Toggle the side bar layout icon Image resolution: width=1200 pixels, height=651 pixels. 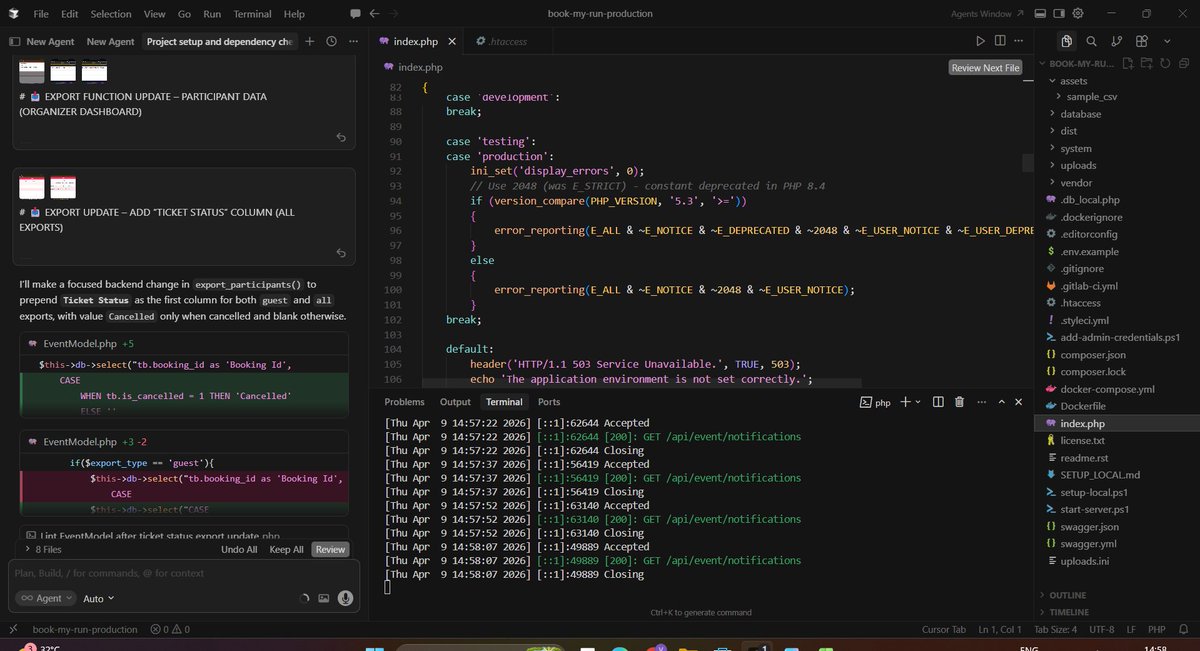1059,14
